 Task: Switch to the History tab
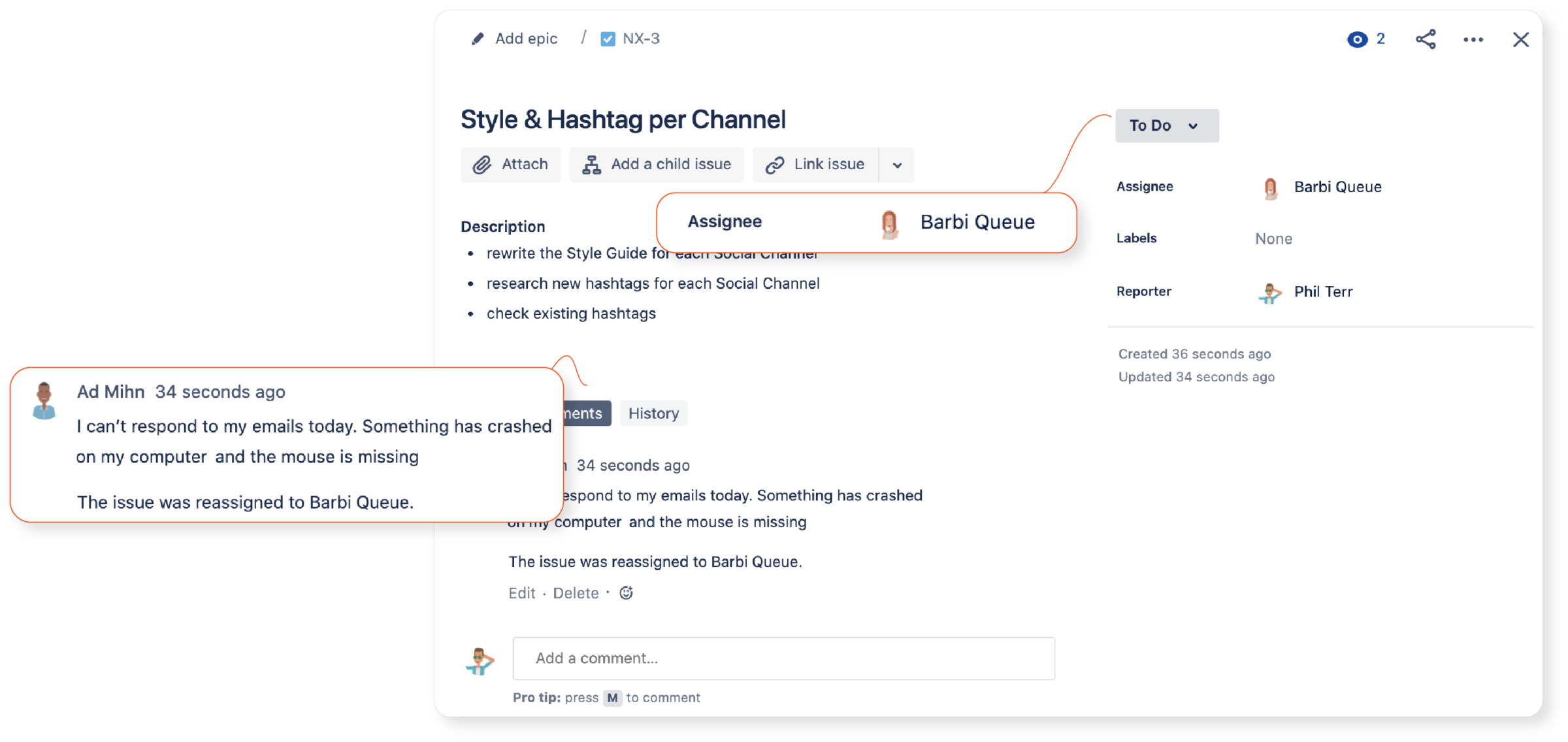pos(653,413)
